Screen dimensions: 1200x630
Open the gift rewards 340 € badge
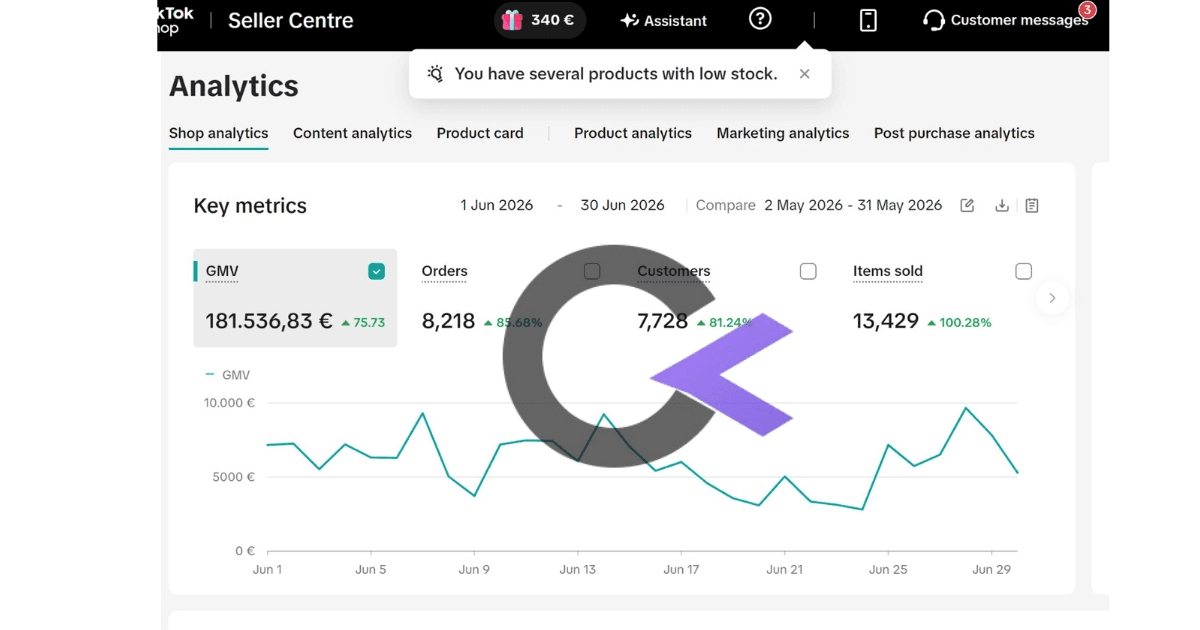point(540,20)
